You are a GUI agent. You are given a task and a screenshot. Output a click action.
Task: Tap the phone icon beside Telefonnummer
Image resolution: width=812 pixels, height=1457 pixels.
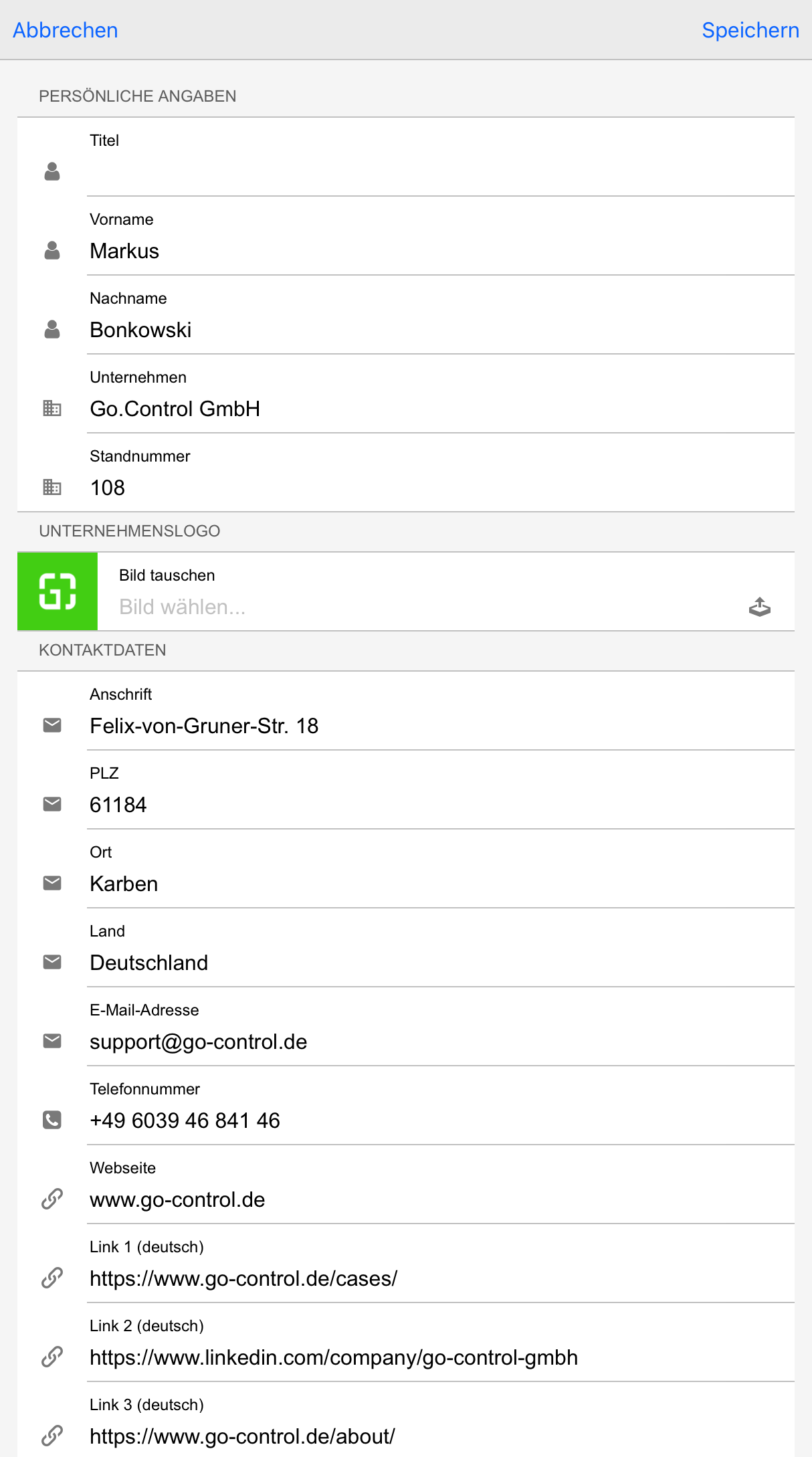(52, 1120)
